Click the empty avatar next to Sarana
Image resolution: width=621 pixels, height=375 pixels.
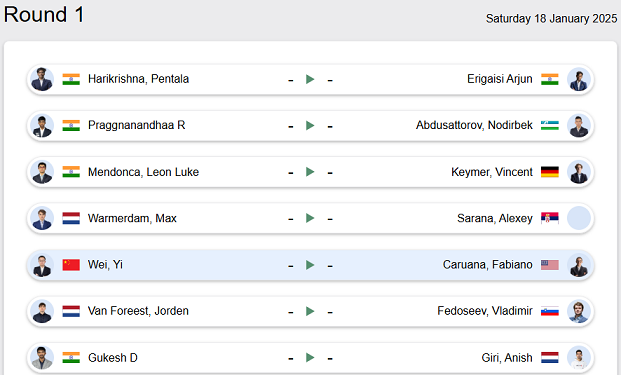(579, 218)
